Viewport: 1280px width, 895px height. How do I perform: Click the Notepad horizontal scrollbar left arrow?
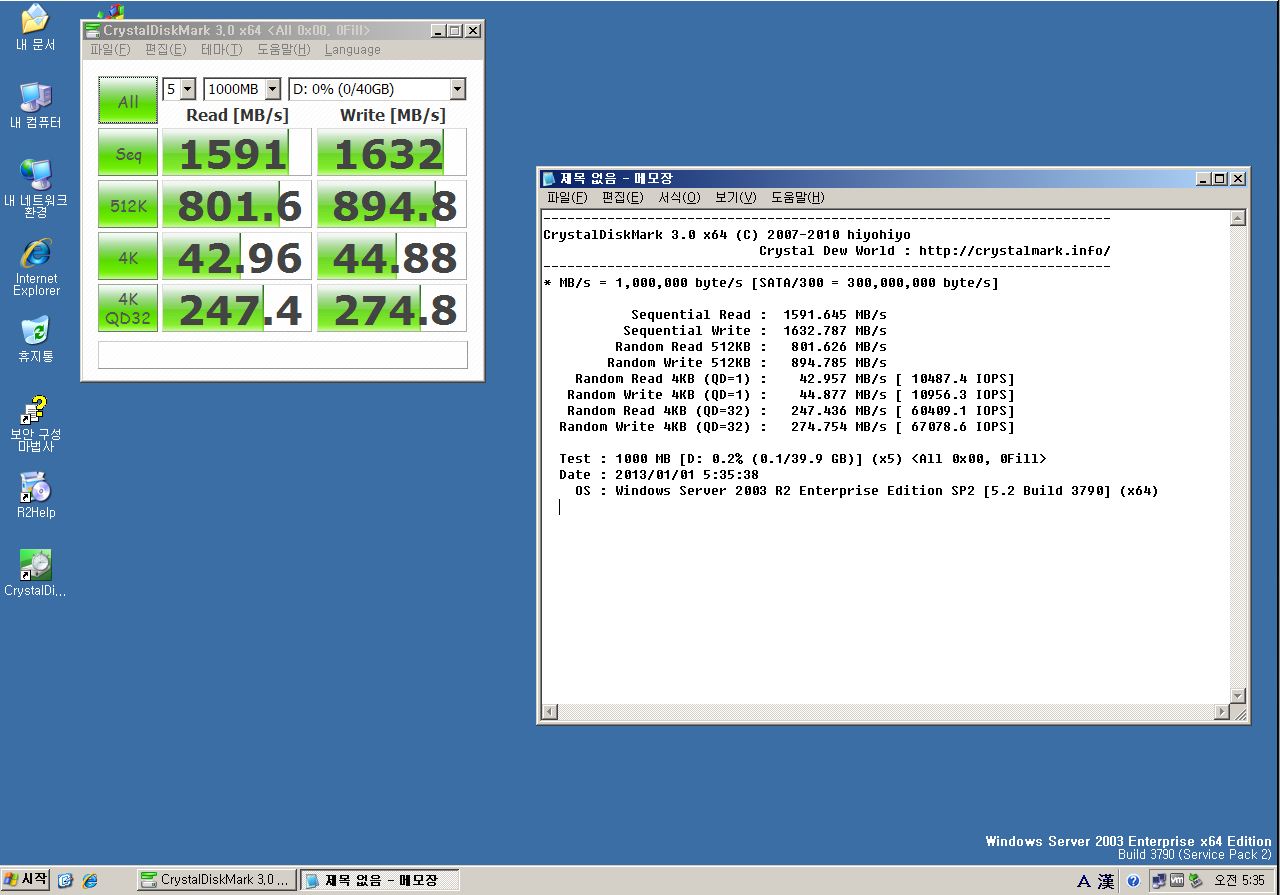[549, 712]
